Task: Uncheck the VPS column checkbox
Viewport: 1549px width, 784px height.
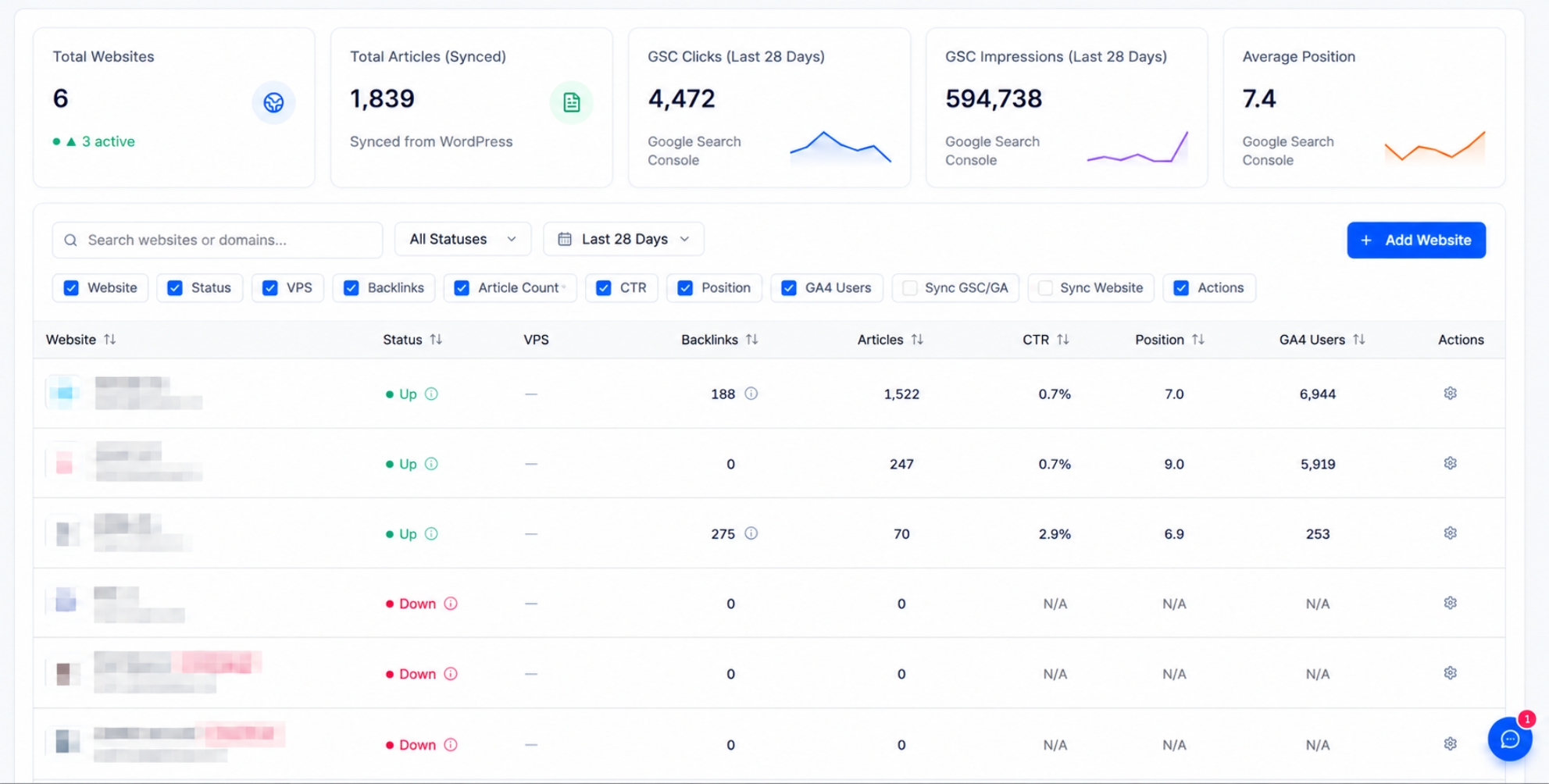Action: click(x=270, y=288)
